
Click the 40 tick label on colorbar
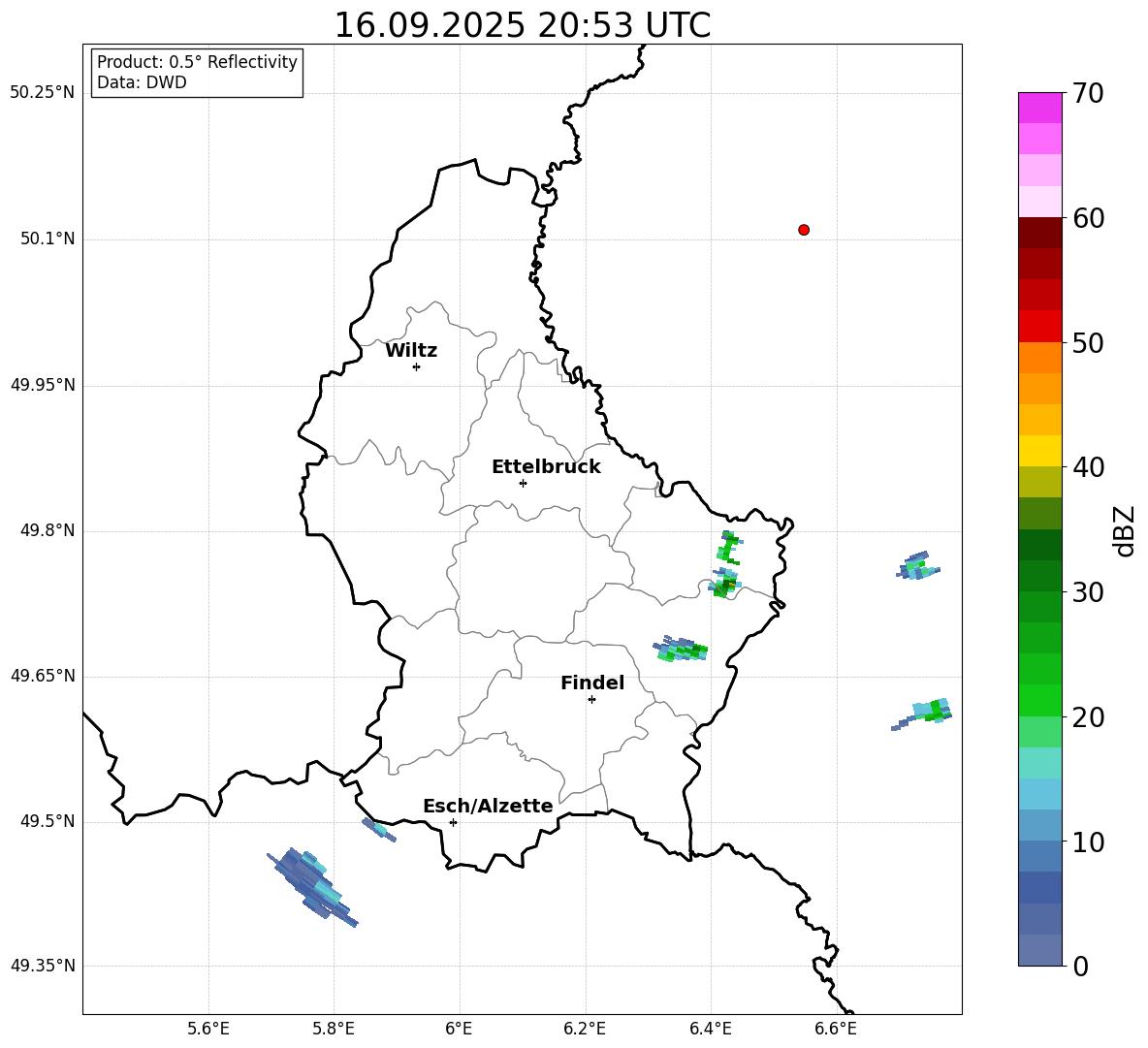click(1088, 467)
